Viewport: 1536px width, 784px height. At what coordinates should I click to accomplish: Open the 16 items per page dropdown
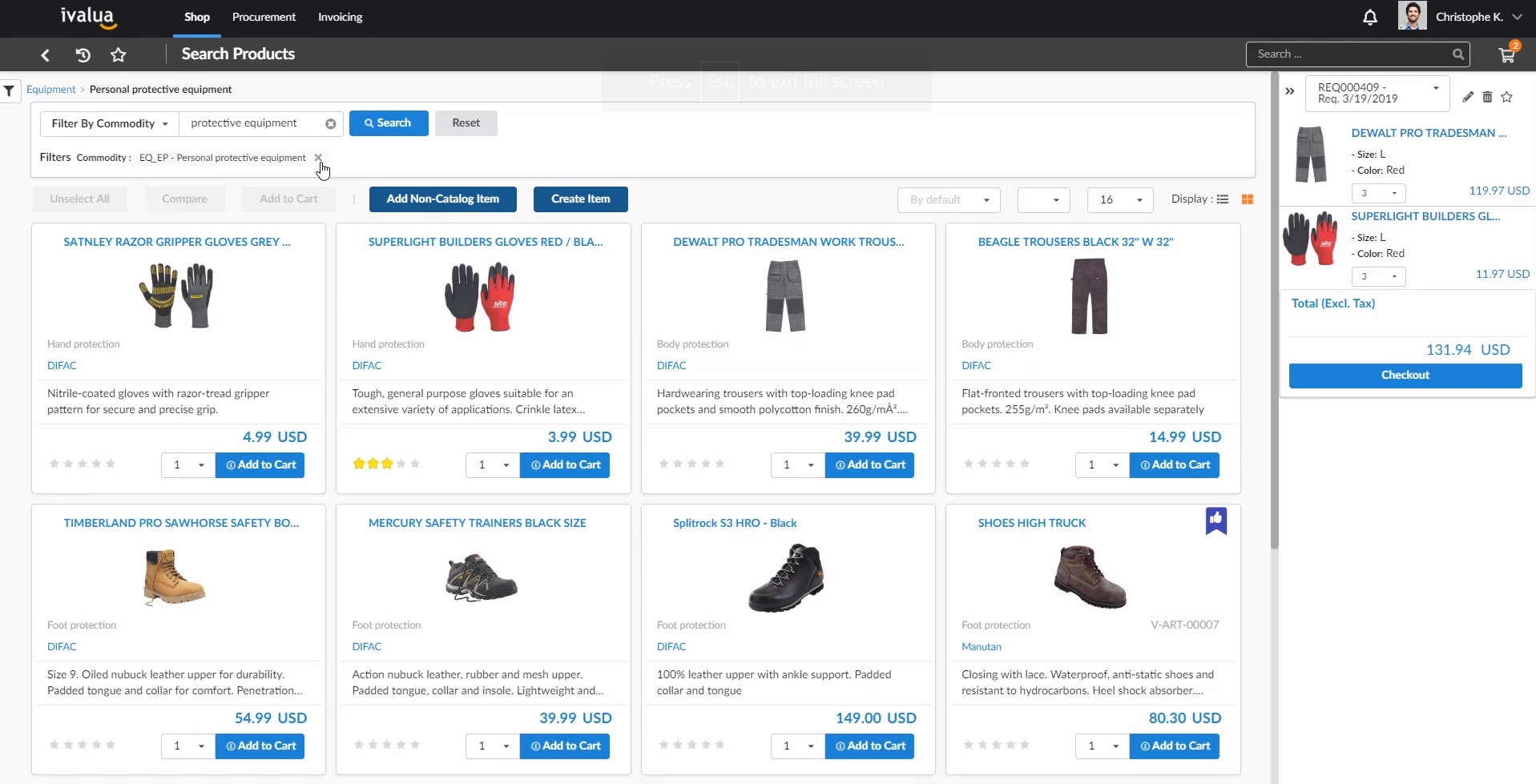1120,200
